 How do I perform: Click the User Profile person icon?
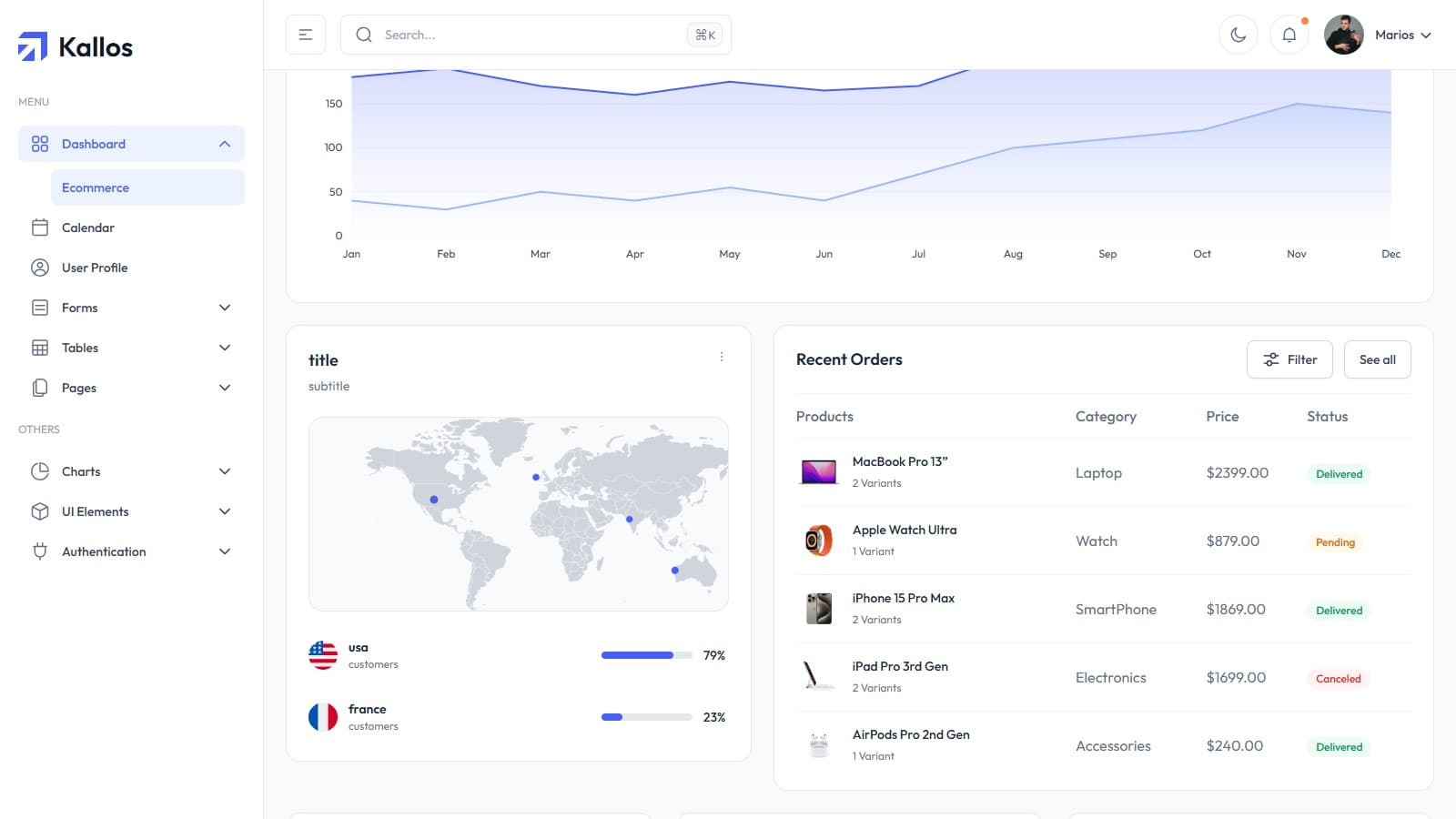click(x=40, y=268)
